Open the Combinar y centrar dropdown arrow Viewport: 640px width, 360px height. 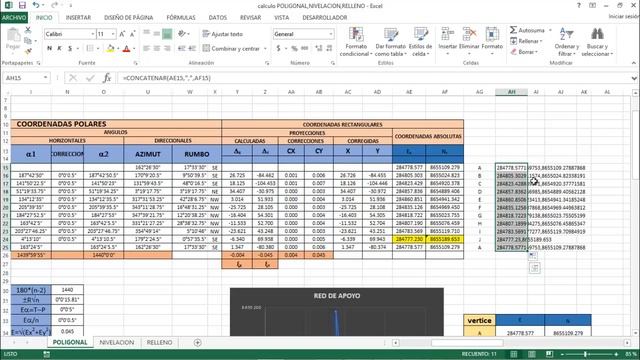click(265, 49)
